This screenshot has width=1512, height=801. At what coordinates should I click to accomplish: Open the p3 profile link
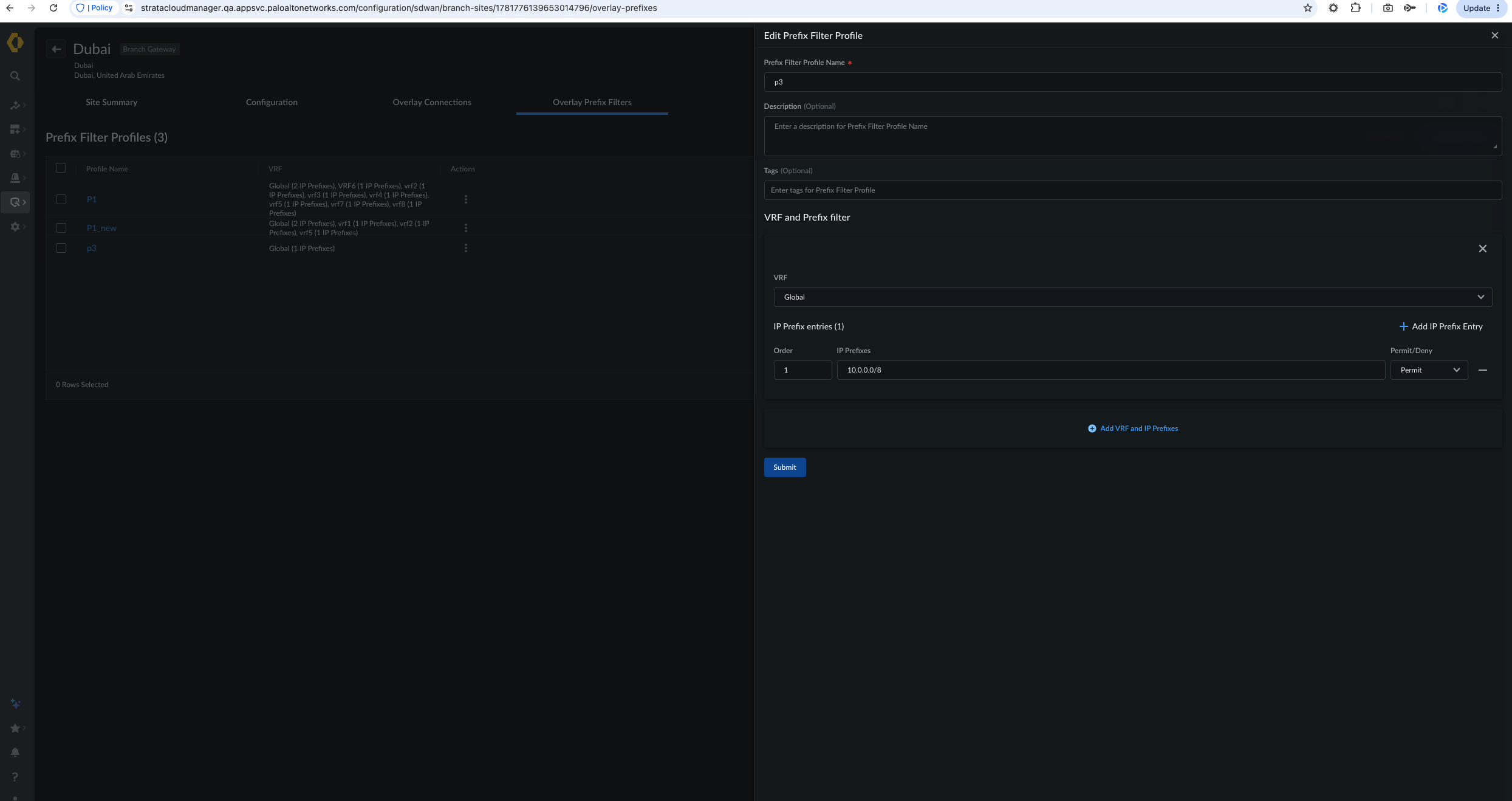tap(92, 248)
